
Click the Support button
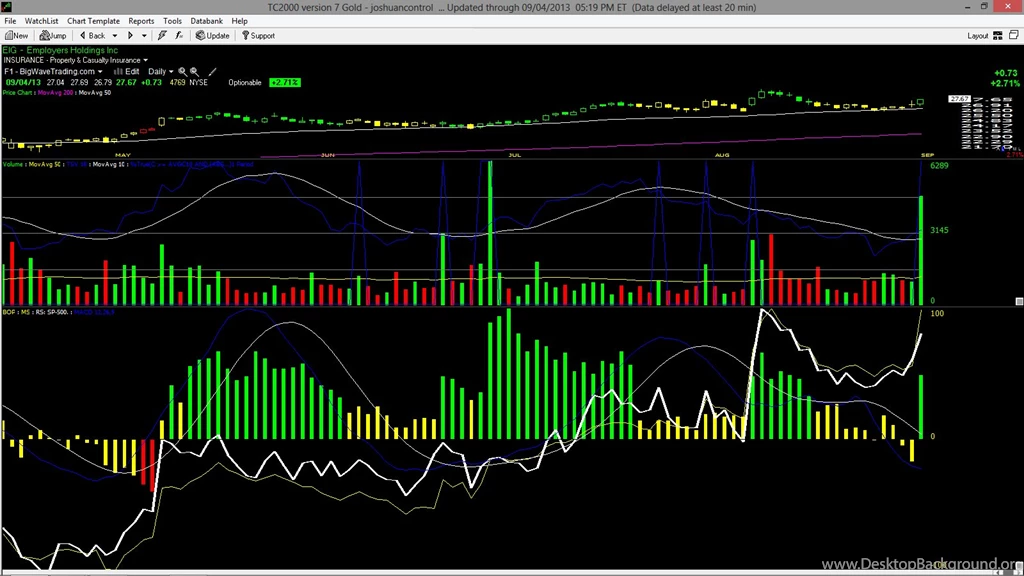[257, 35]
